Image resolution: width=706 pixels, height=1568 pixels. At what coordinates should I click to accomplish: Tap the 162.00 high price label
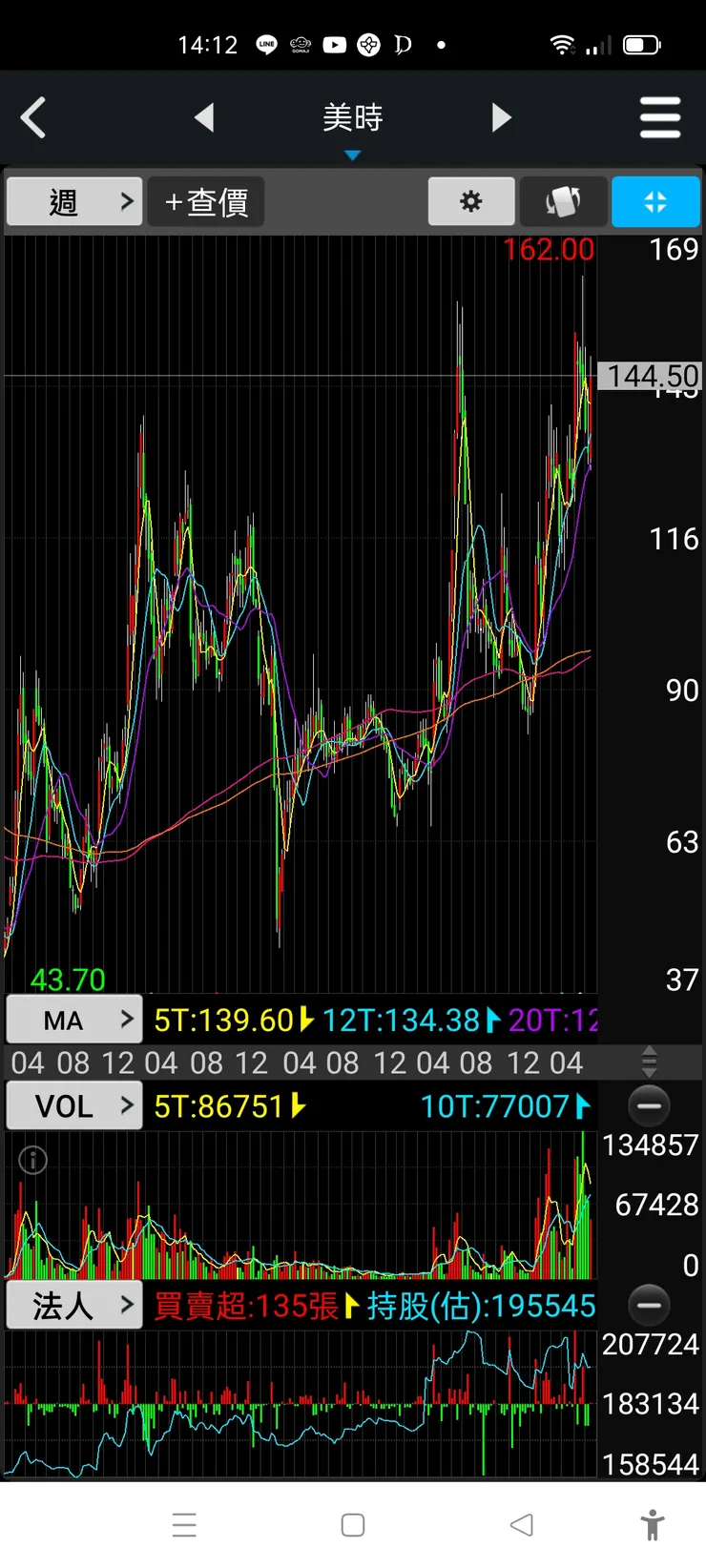pyautogui.click(x=549, y=250)
